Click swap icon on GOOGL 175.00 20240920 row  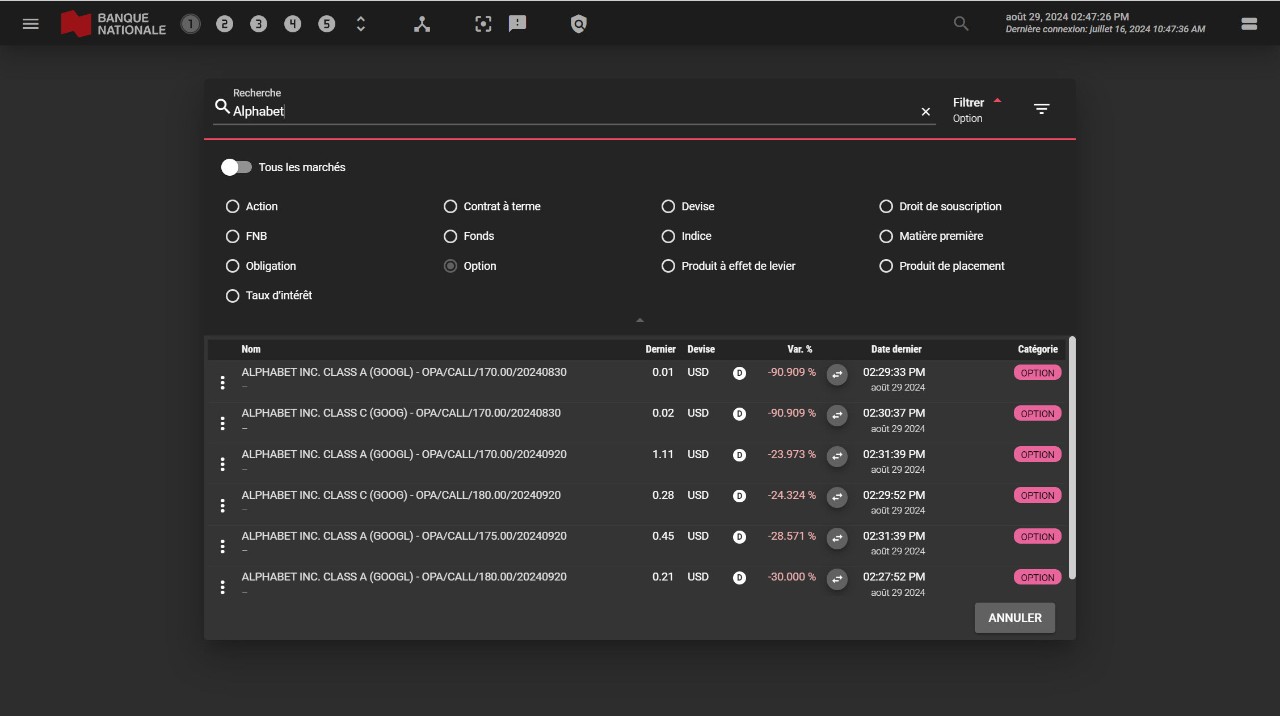(837, 538)
